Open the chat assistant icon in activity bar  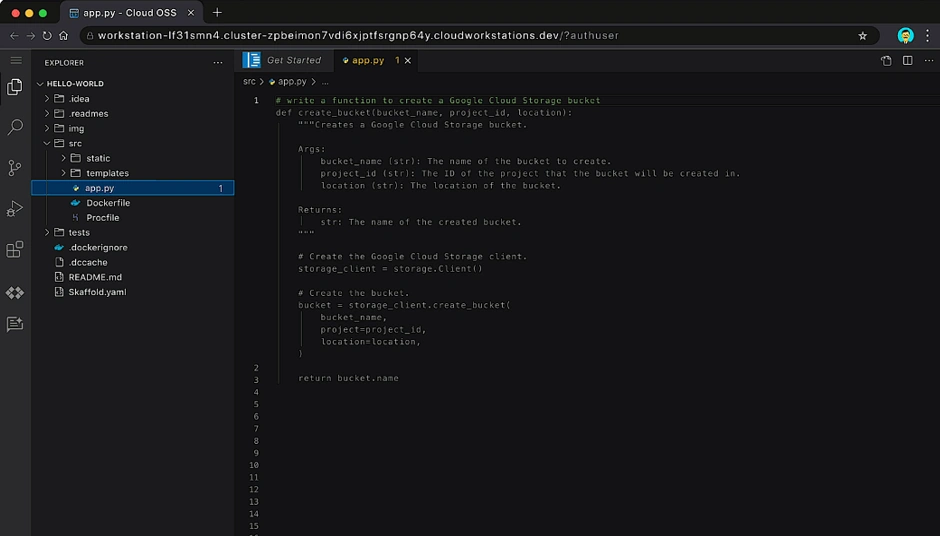[x=15, y=324]
